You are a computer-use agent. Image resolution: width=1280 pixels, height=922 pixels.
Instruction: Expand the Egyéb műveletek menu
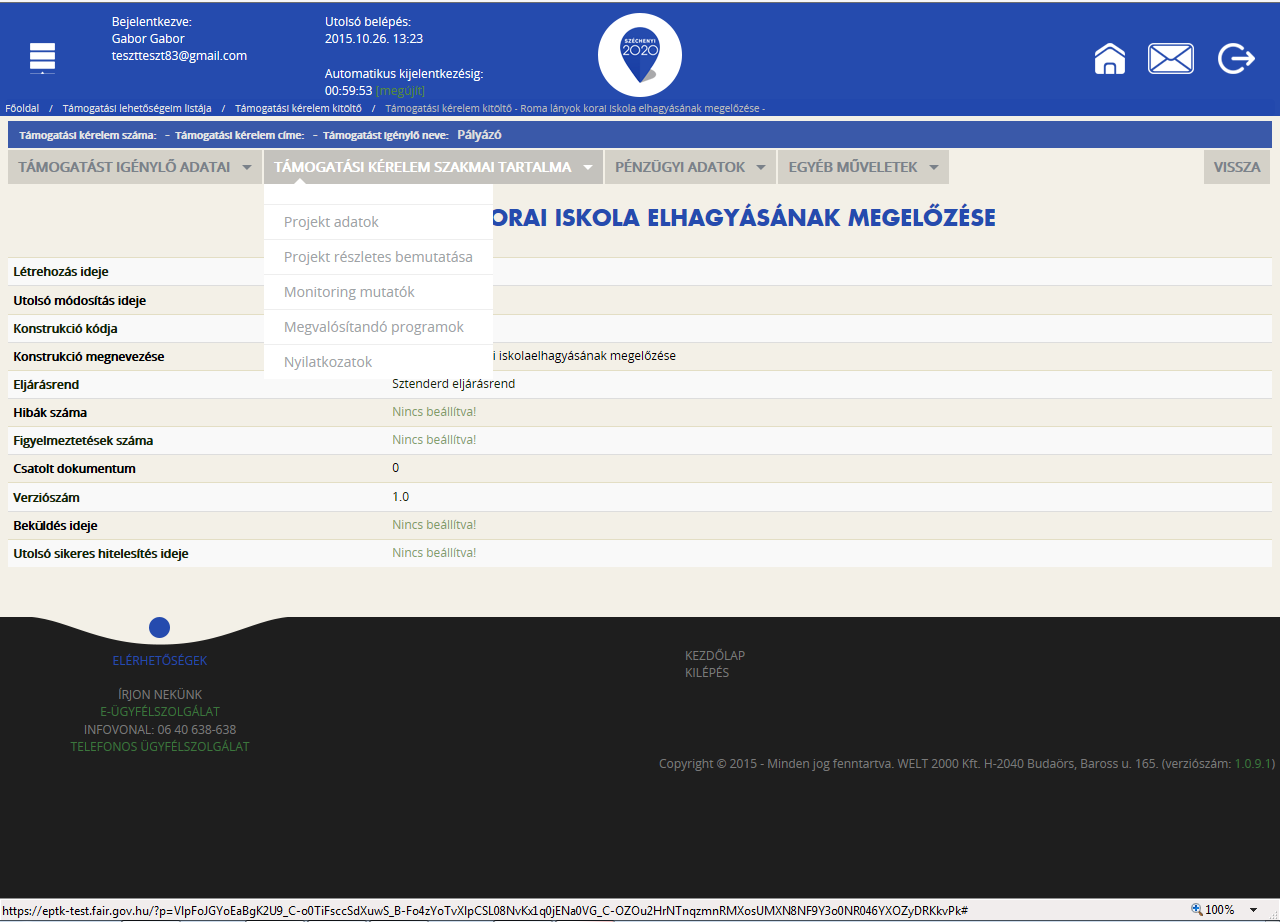click(x=863, y=167)
